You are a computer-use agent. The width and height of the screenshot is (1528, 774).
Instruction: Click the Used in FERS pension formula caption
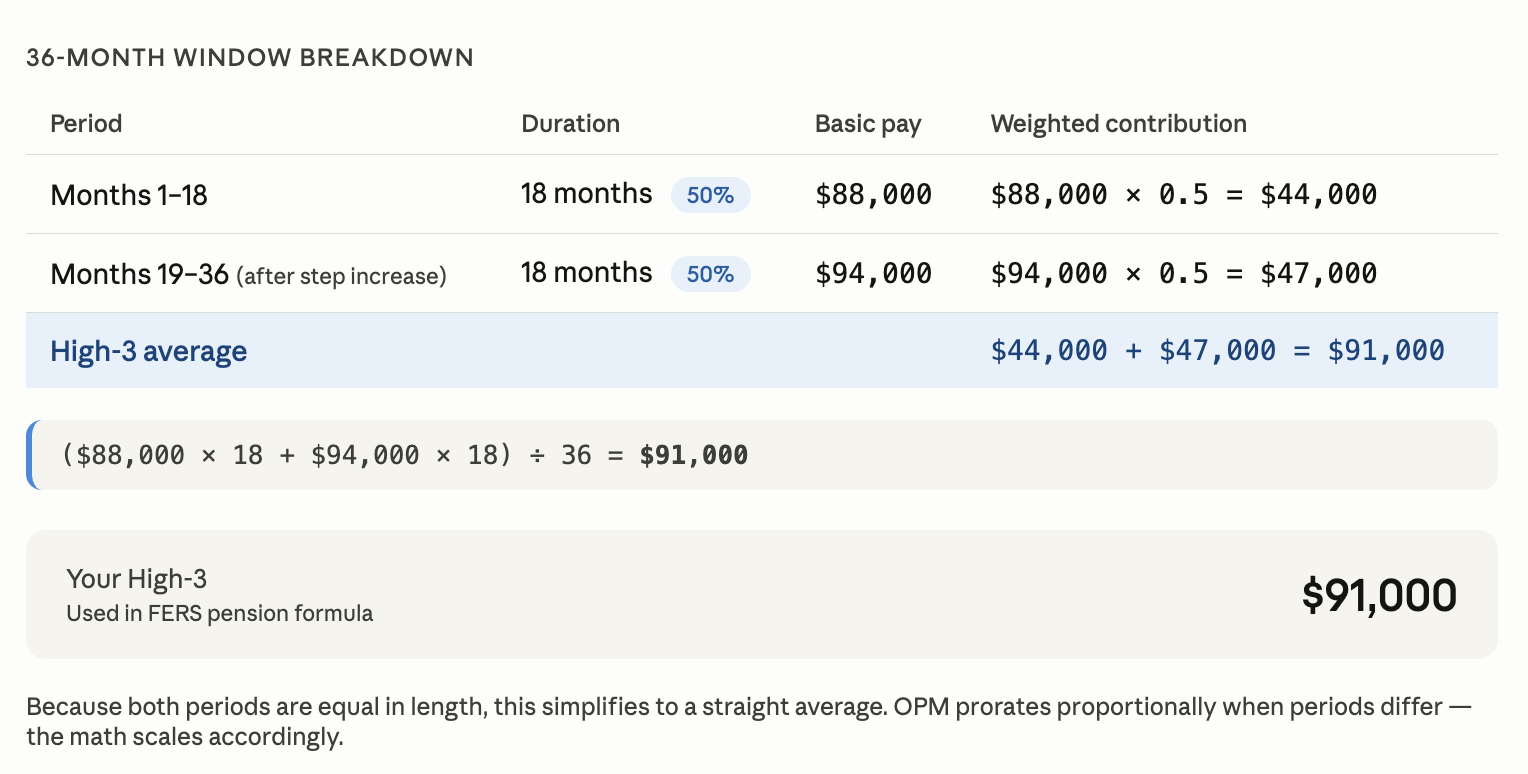pyautogui.click(x=219, y=613)
